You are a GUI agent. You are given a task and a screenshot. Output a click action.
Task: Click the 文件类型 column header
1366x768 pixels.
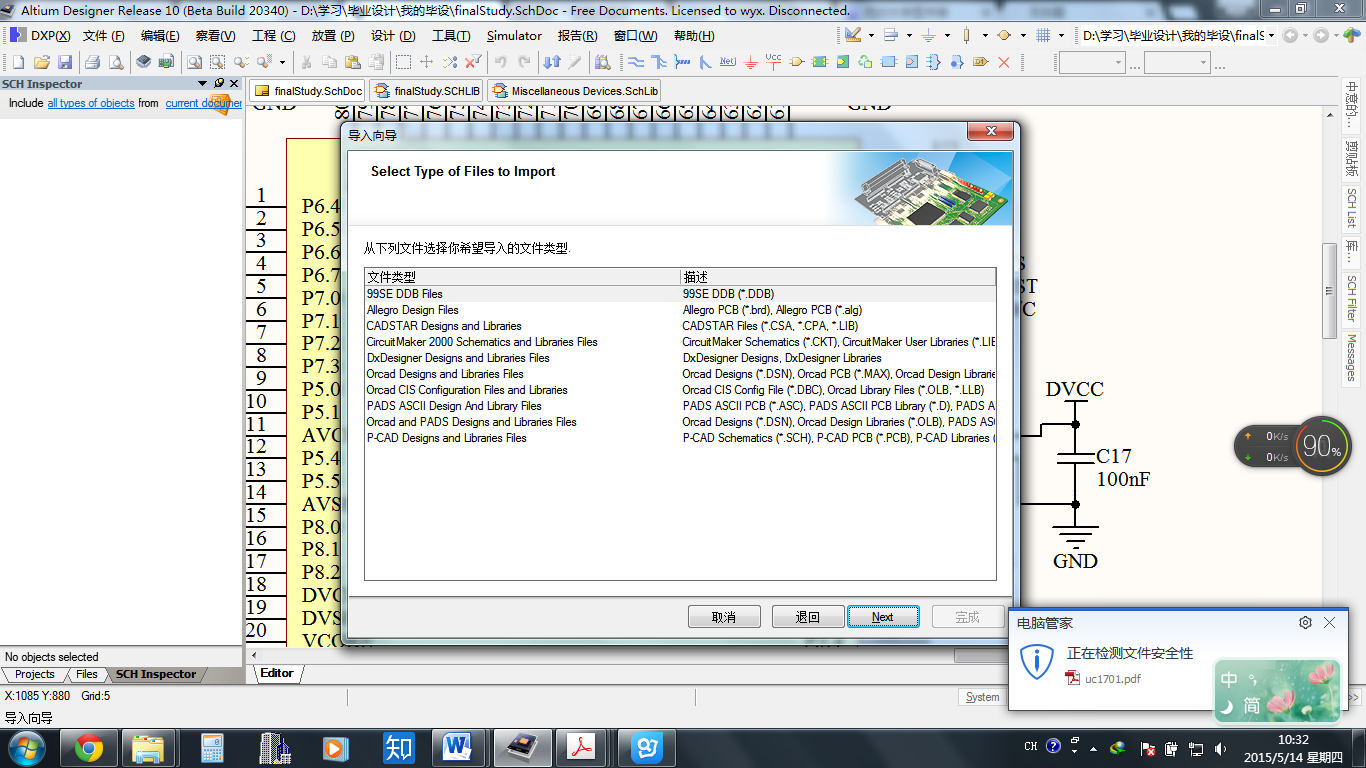[x=522, y=277]
